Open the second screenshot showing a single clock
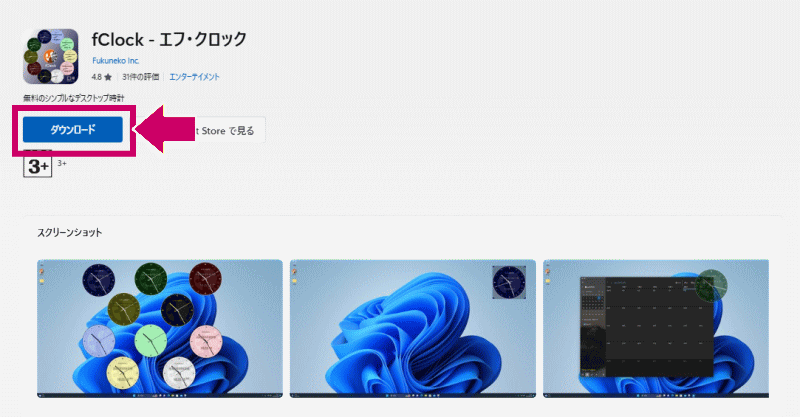This screenshot has width=800, height=417. click(x=413, y=328)
